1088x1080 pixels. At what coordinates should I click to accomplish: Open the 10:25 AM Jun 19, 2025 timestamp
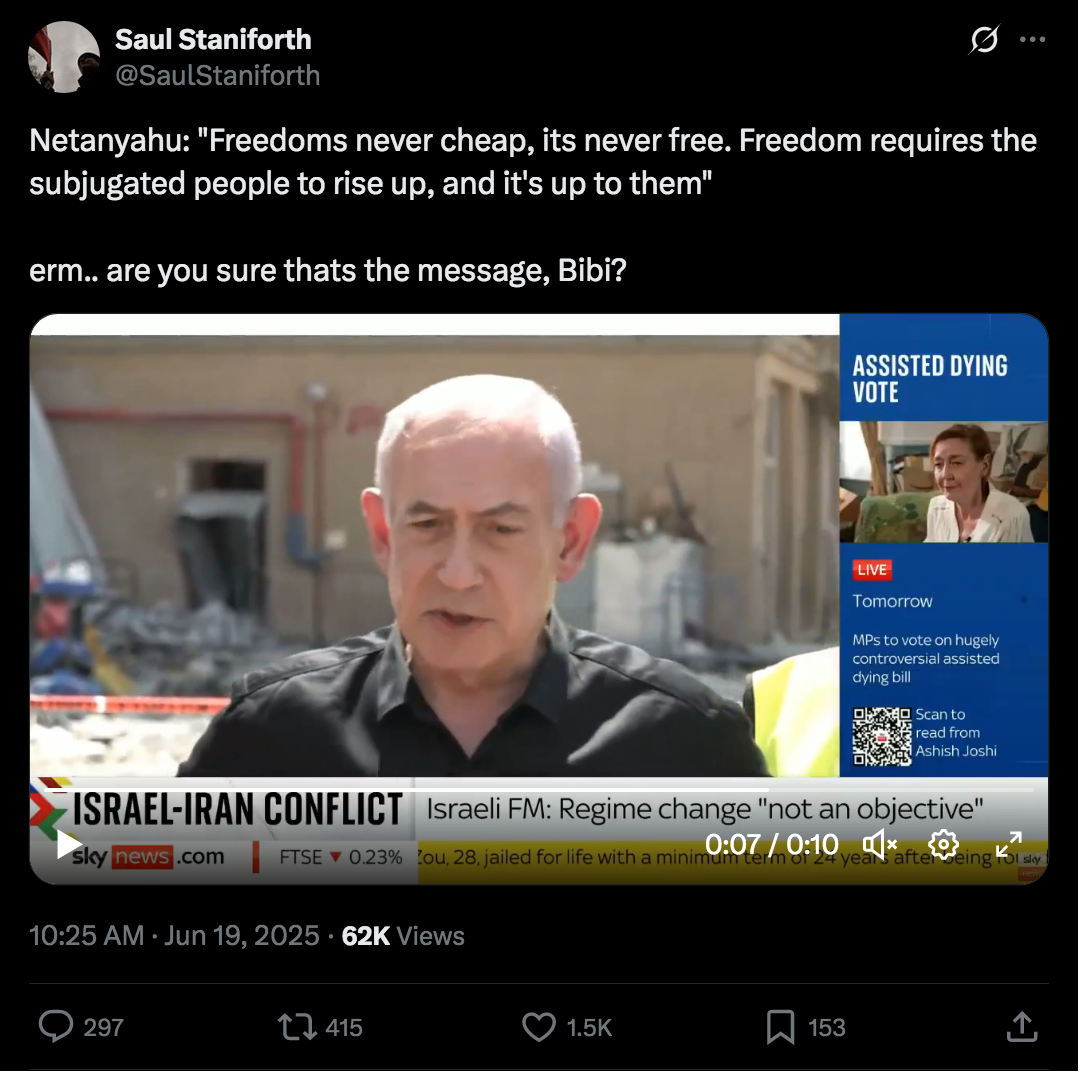click(x=174, y=936)
